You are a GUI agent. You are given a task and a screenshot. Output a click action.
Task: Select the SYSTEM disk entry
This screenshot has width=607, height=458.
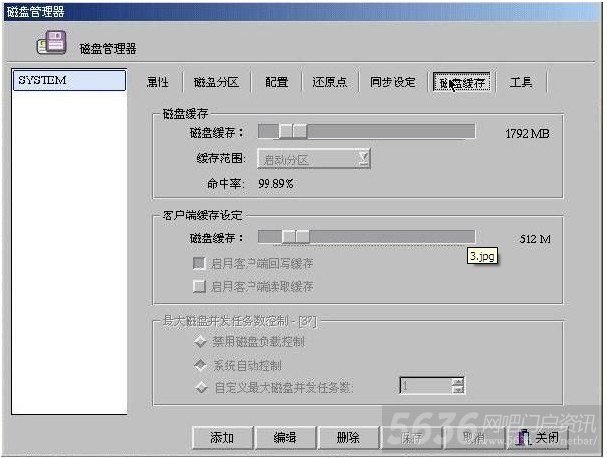click(69, 80)
